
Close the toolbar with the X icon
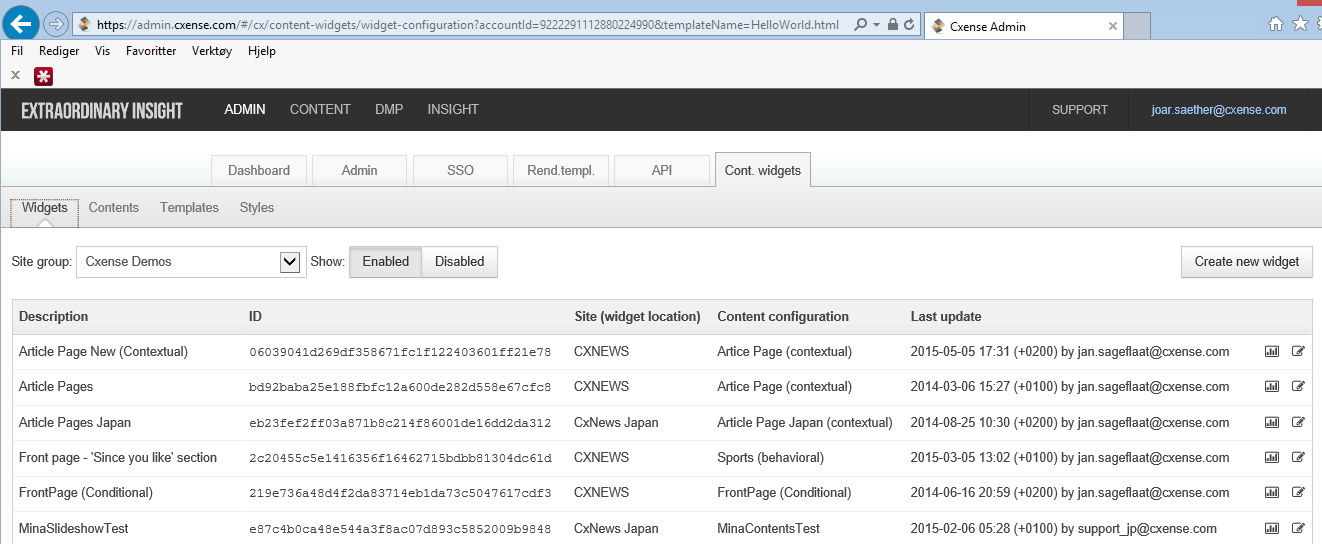tap(15, 75)
